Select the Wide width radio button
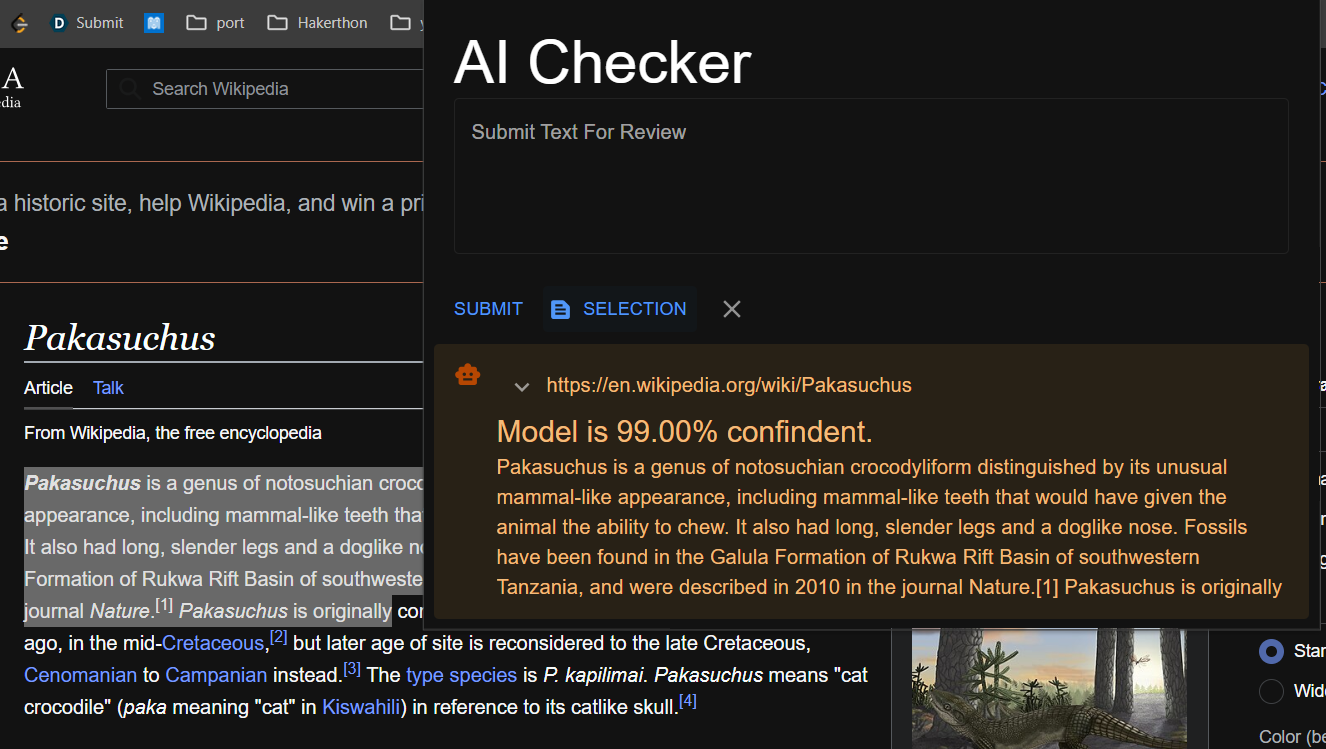The height and width of the screenshot is (749, 1326). coord(1271,691)
